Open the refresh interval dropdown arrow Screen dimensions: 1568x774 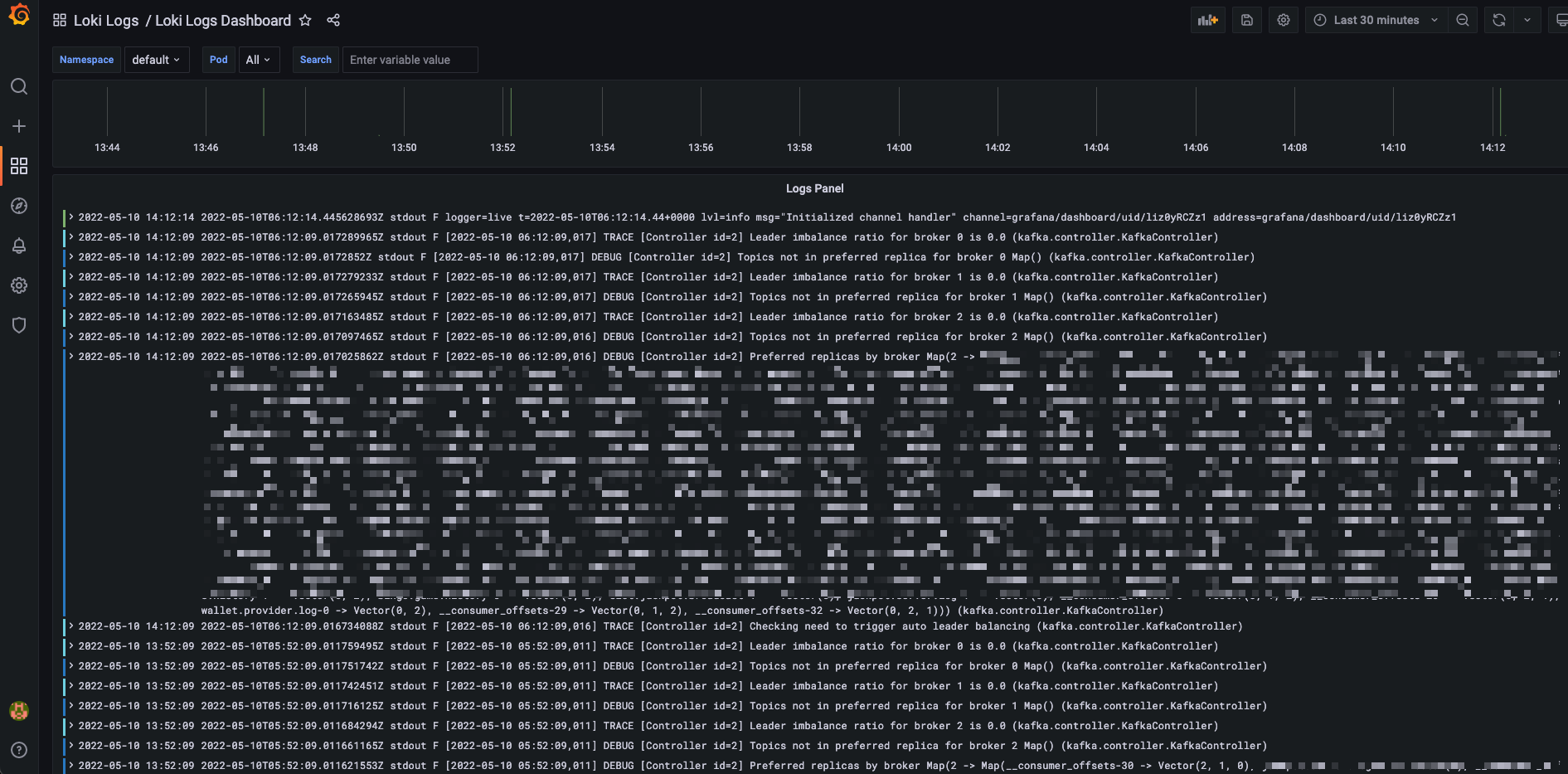pyautogui.click(x=1527, y=20)
